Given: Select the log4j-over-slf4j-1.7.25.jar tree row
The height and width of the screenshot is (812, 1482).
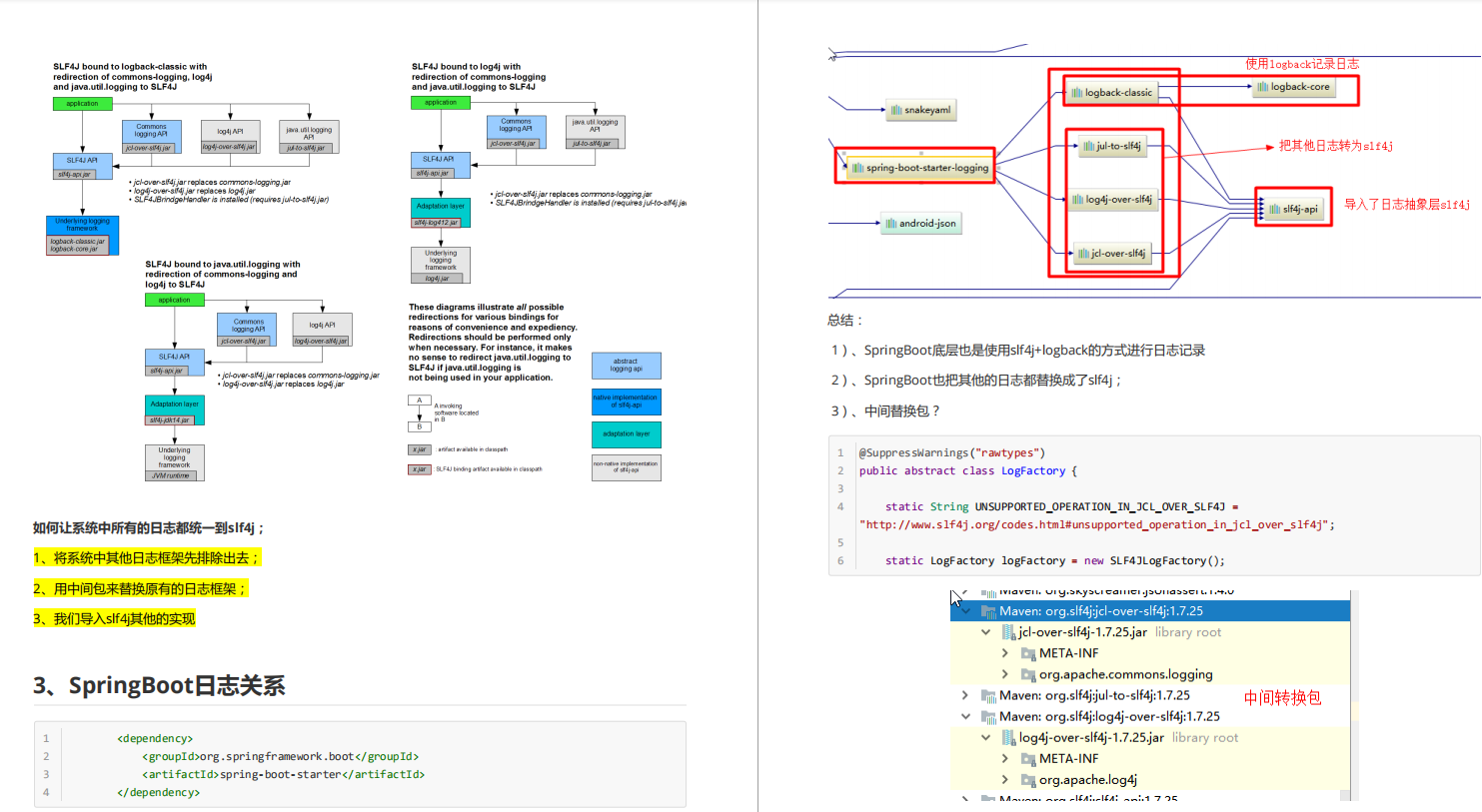Looking at the screenshot, I should pos(1150,738).
